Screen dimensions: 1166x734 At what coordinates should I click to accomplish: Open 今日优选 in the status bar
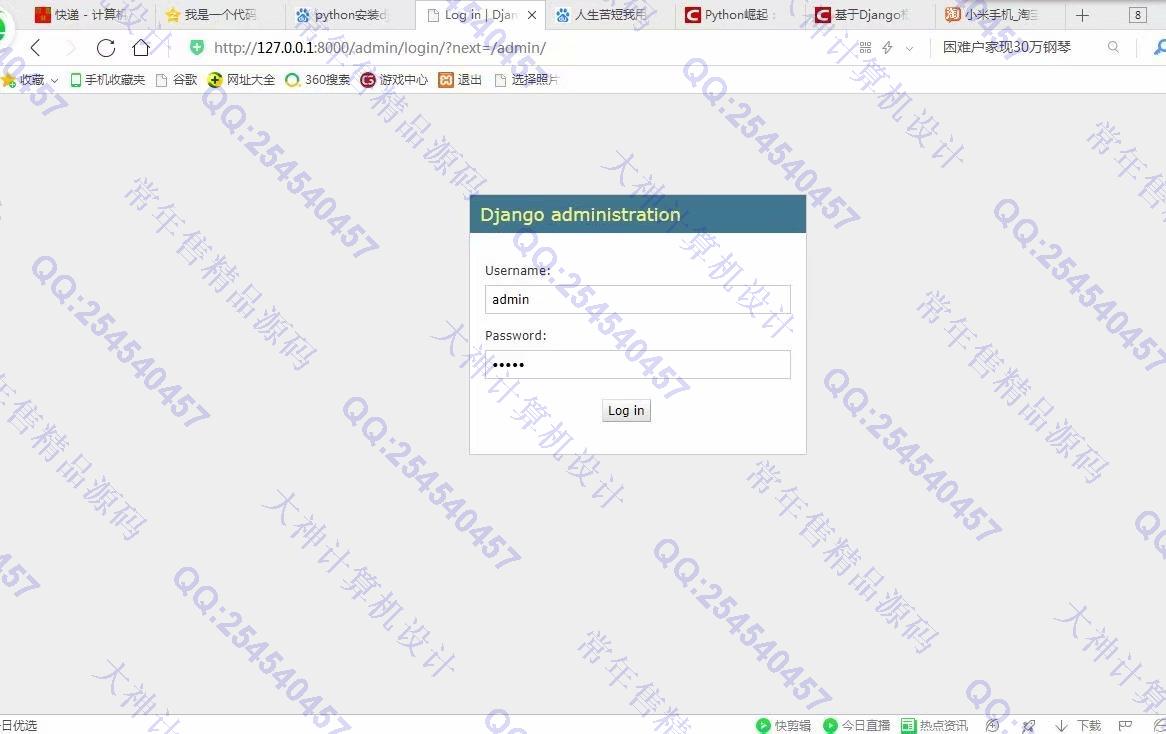(19, 725)
